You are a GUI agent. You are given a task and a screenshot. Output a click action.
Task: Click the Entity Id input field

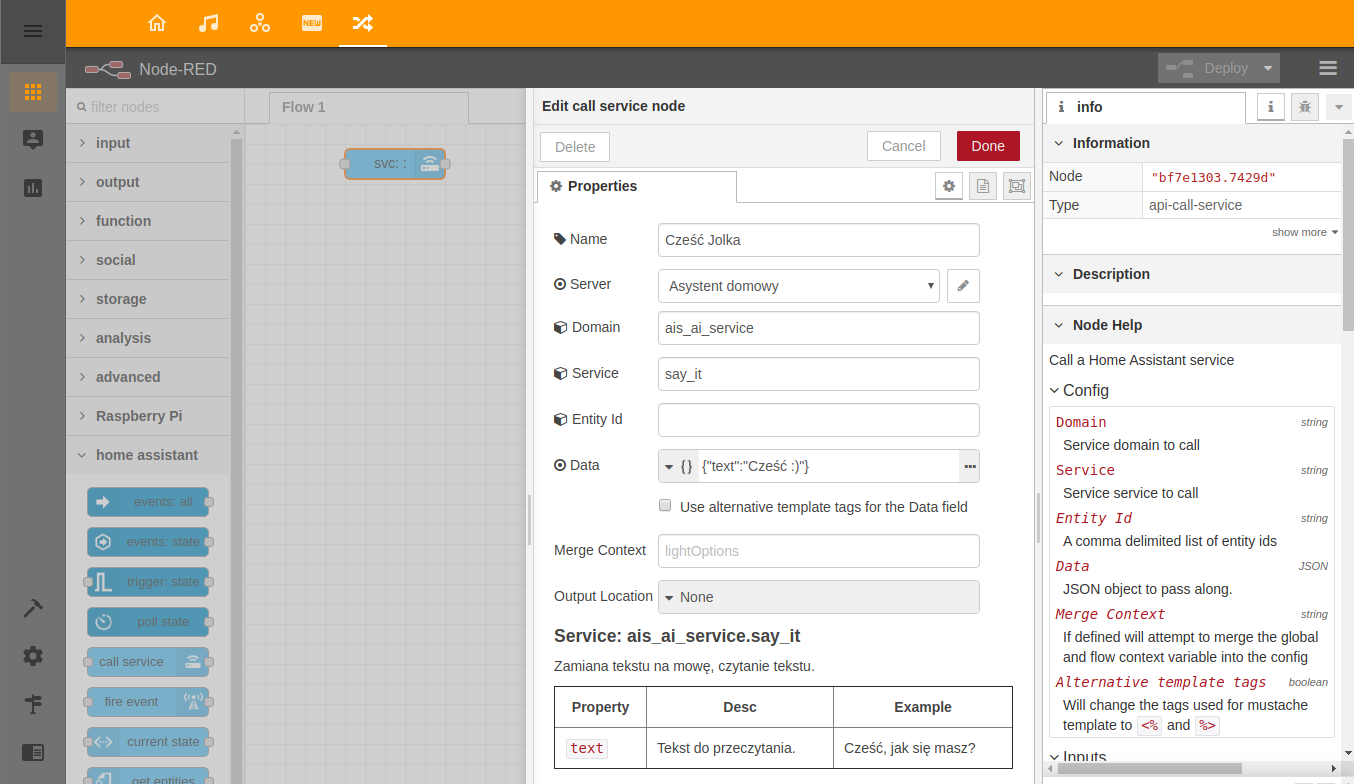818,420
